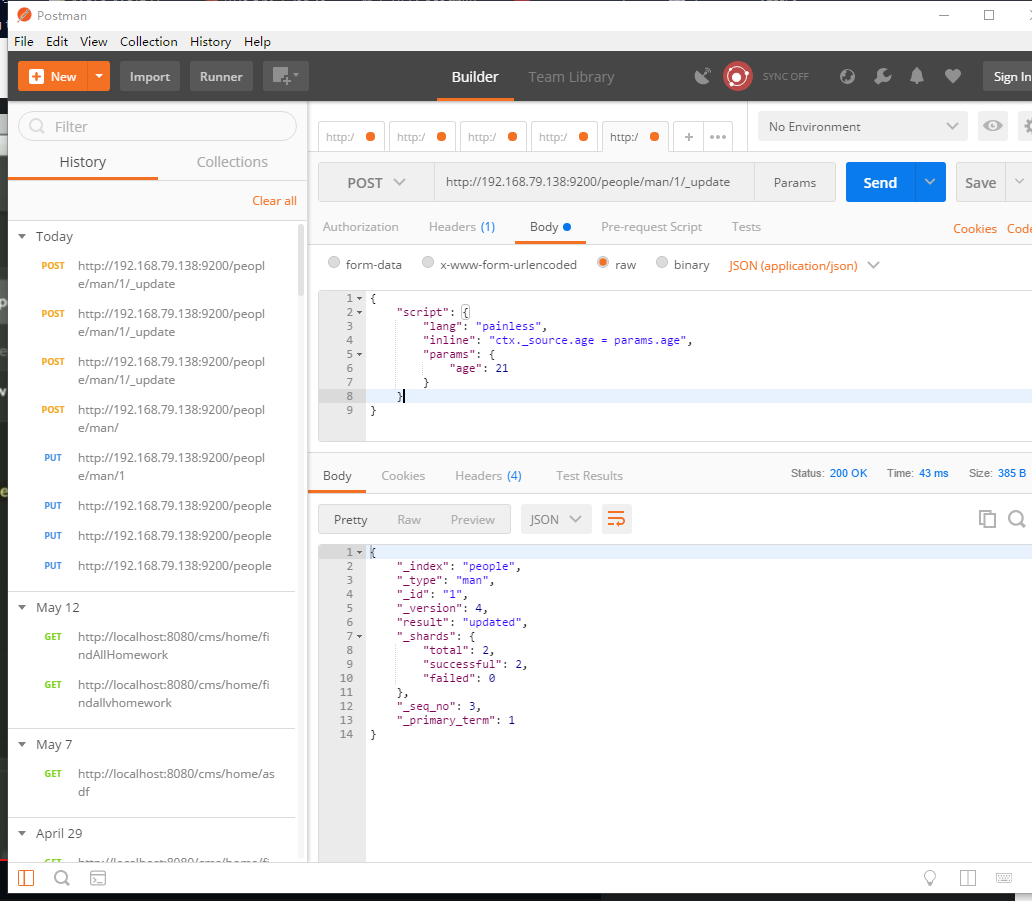The image size is (1032, 901).
Task: Open the notifications bell icon
Action: point(917,77)
